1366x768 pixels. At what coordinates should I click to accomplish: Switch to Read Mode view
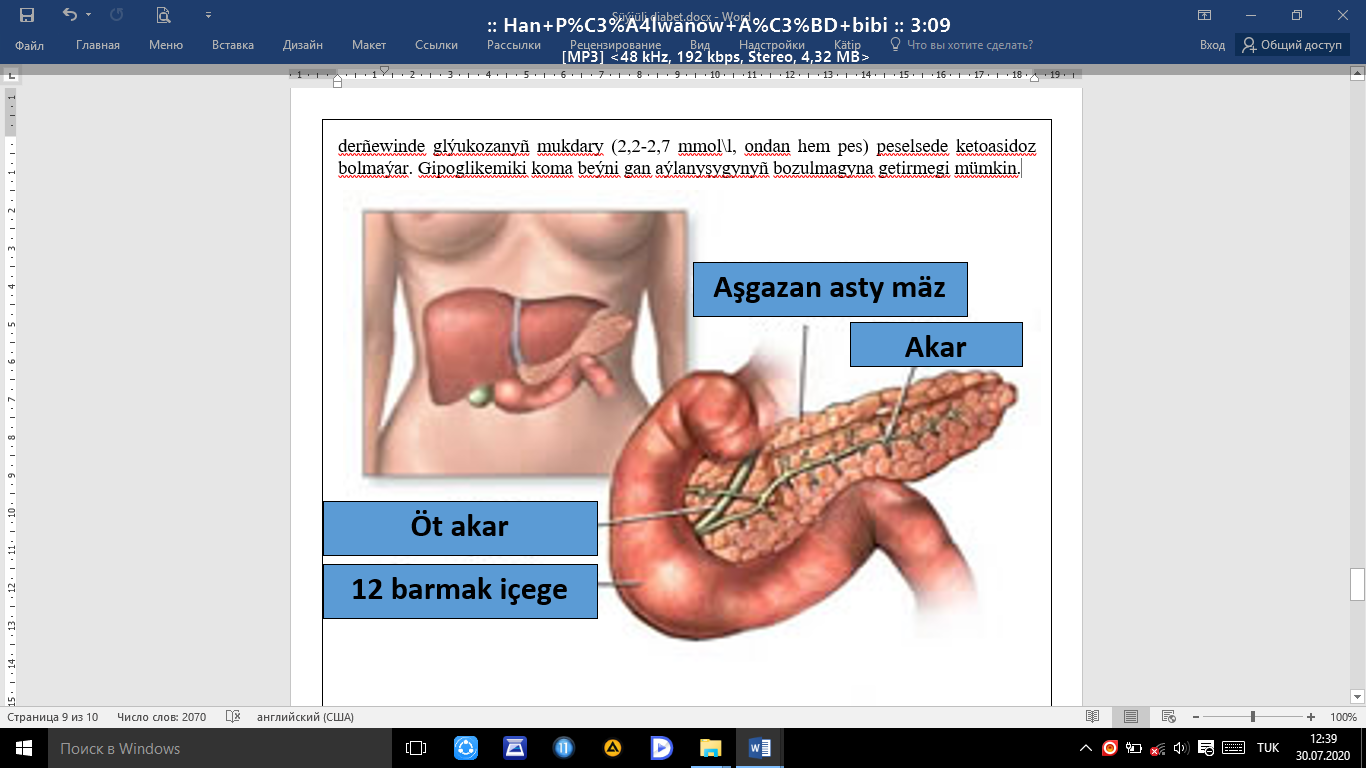tap(1093, 717)
